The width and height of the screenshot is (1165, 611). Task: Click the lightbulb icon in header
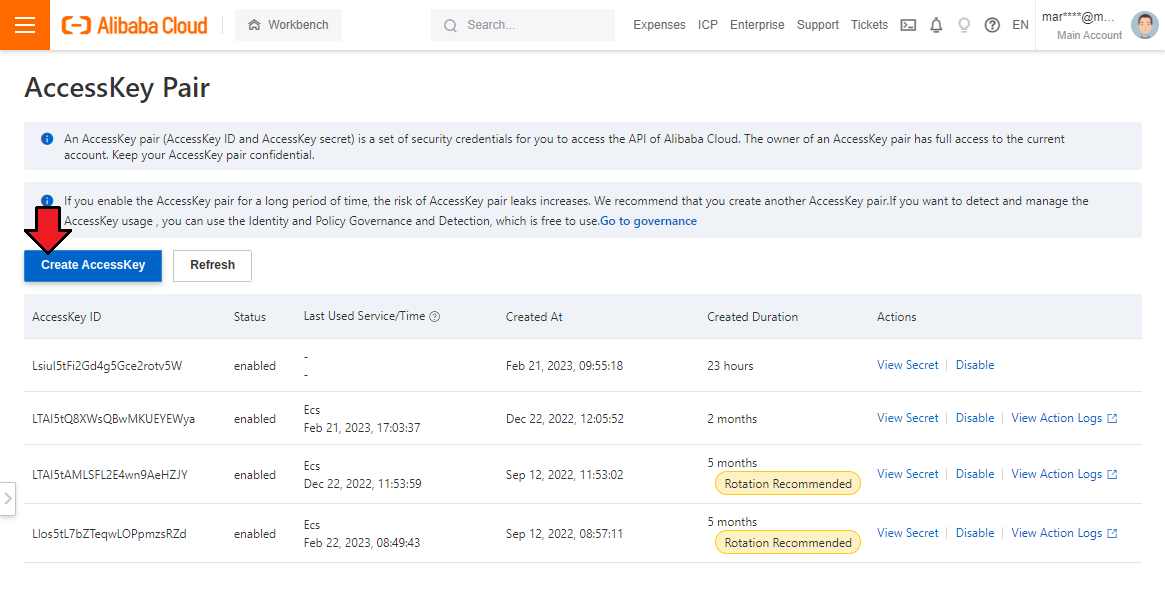964,25
